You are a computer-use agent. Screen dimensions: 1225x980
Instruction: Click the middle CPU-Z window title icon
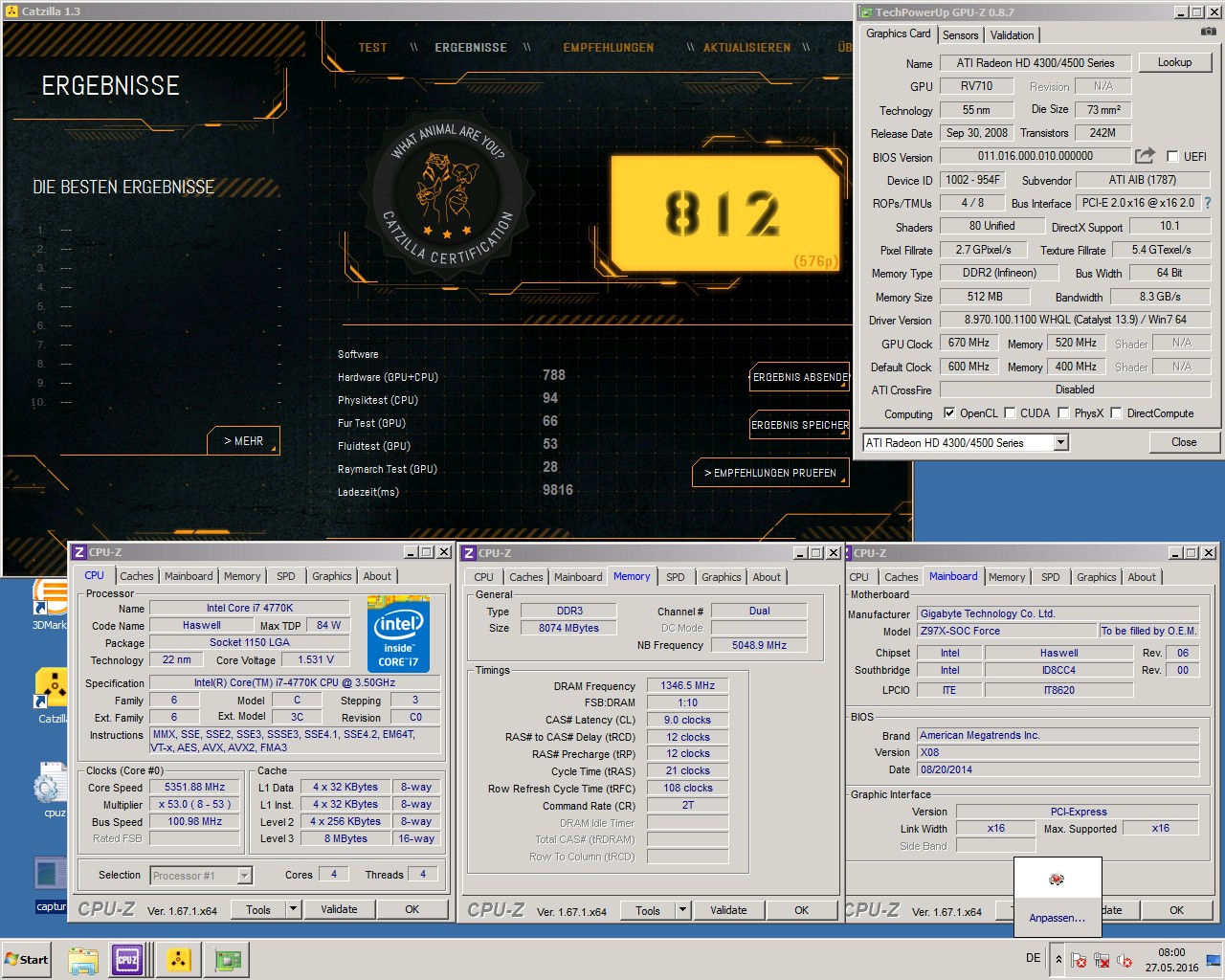pyautogui.click(x=469, y=553)
